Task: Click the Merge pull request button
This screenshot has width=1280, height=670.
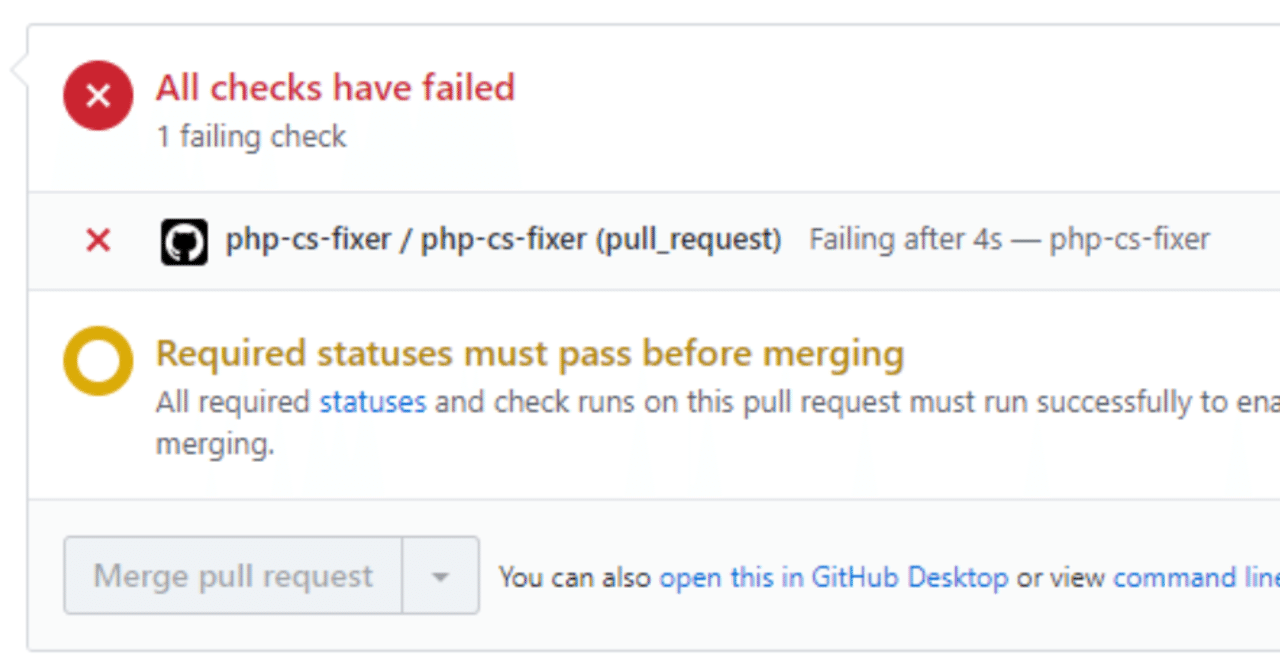Action: click(233, 575)
